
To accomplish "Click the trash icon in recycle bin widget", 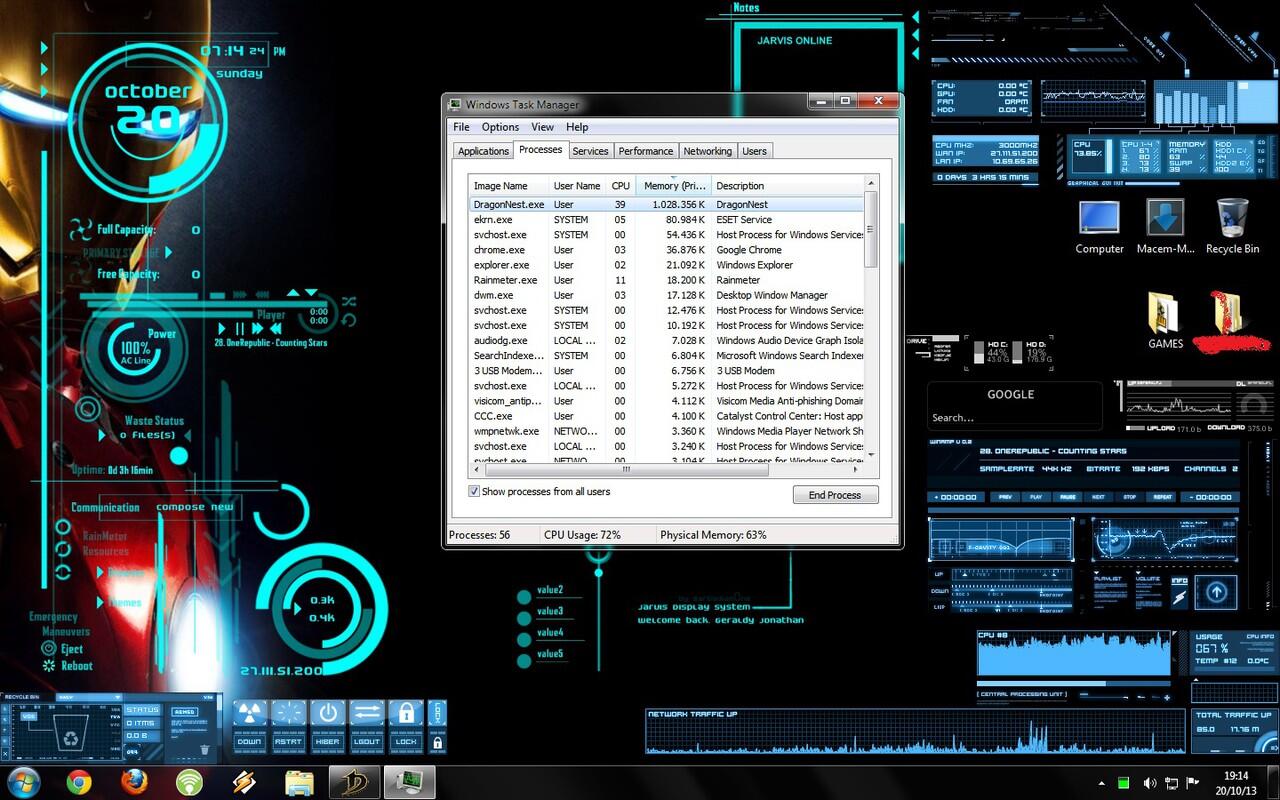I will 204,749.
